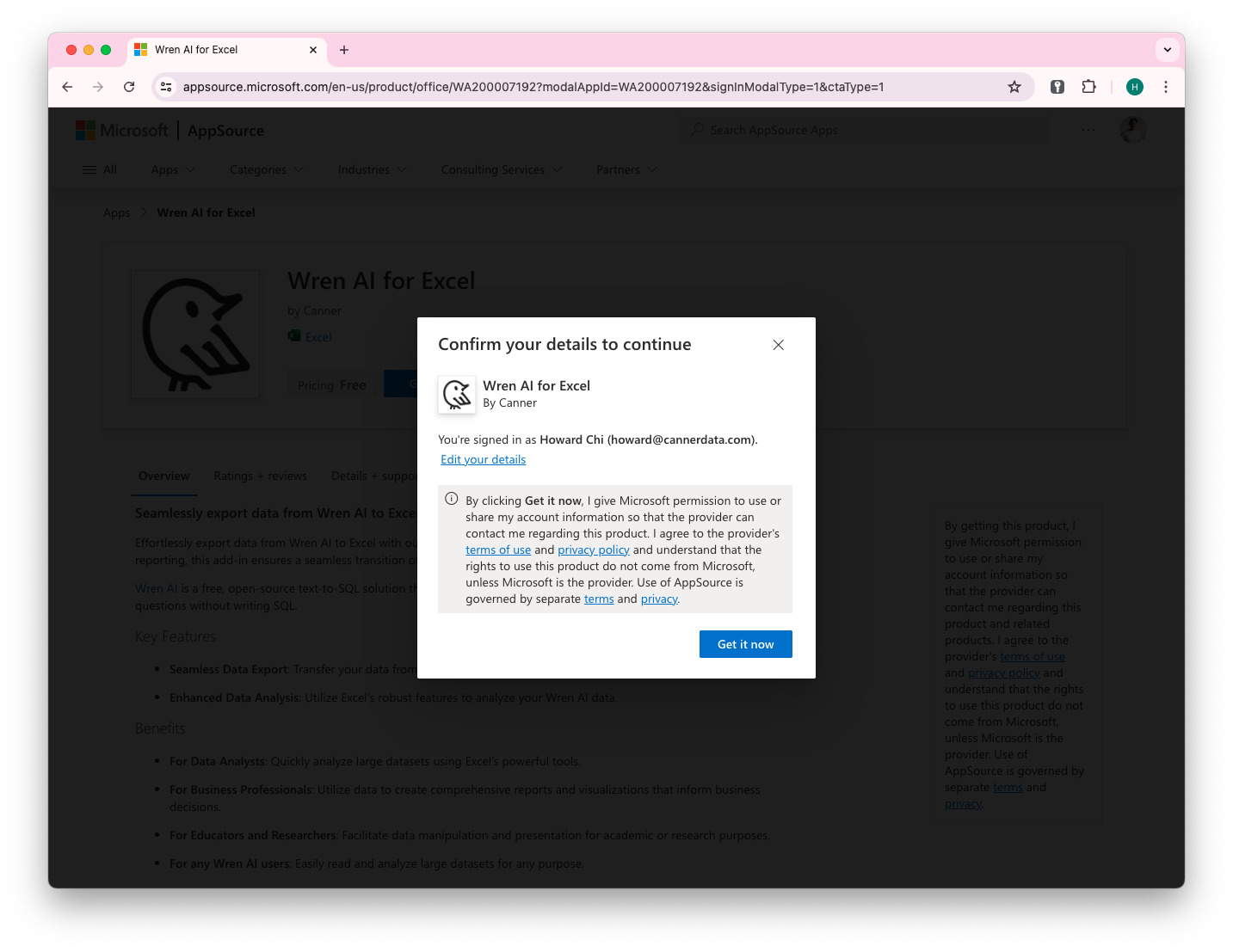The image size is (1233, 952).
Task: Close the Wren AI for Excel tab
Action: (x=313, y=50)
